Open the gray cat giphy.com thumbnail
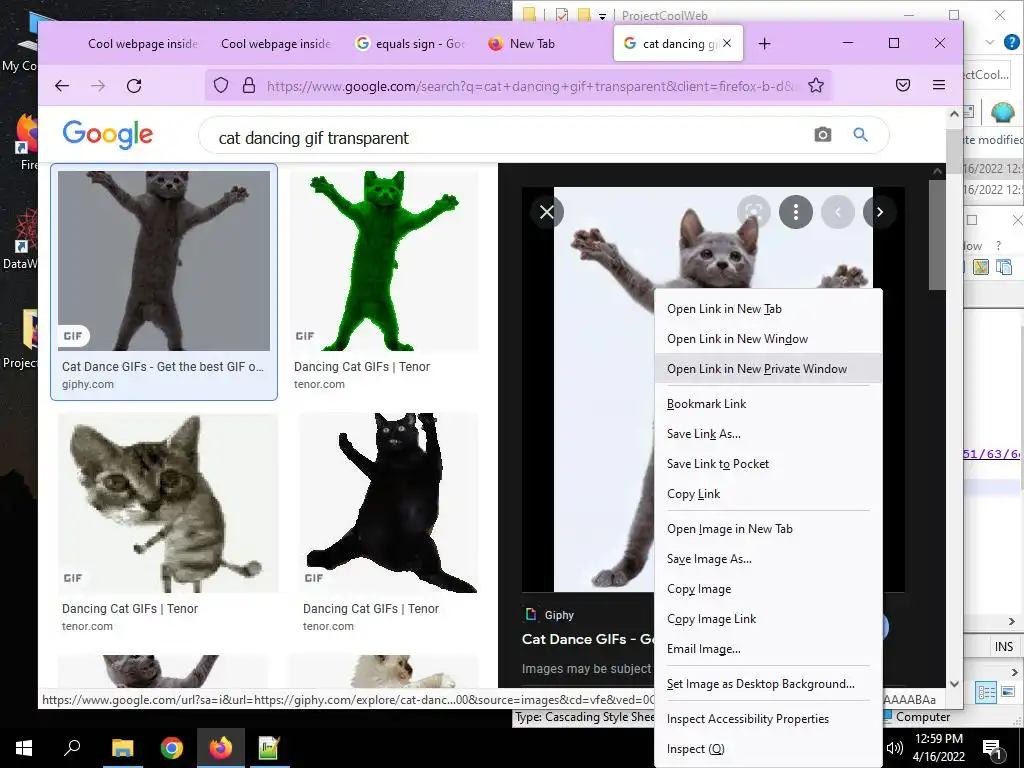1024x768 pixels. pos(164,261)
